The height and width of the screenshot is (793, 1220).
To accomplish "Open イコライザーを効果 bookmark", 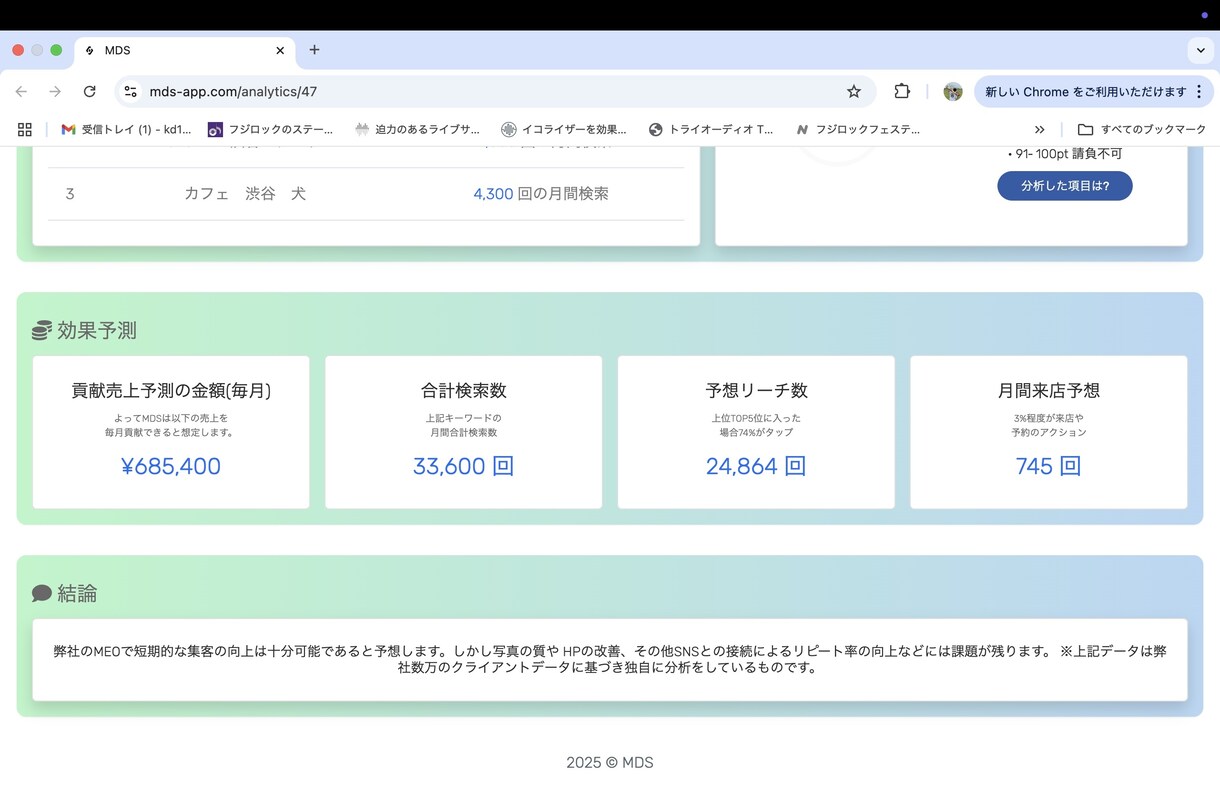I will coord(564,129).
